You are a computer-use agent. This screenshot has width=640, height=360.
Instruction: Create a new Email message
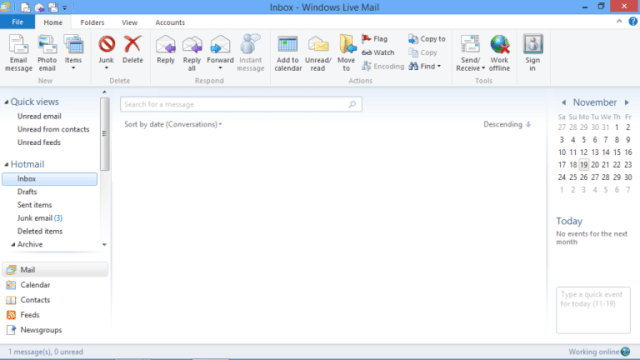point(18,53)
